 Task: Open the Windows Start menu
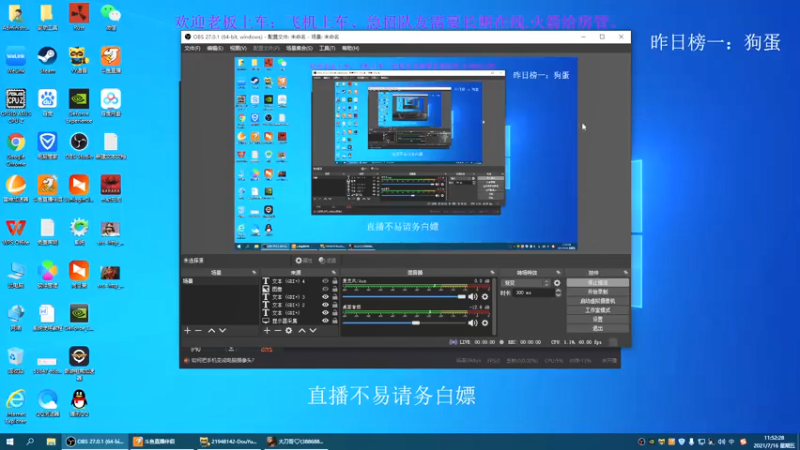click(x=10, y=441)
